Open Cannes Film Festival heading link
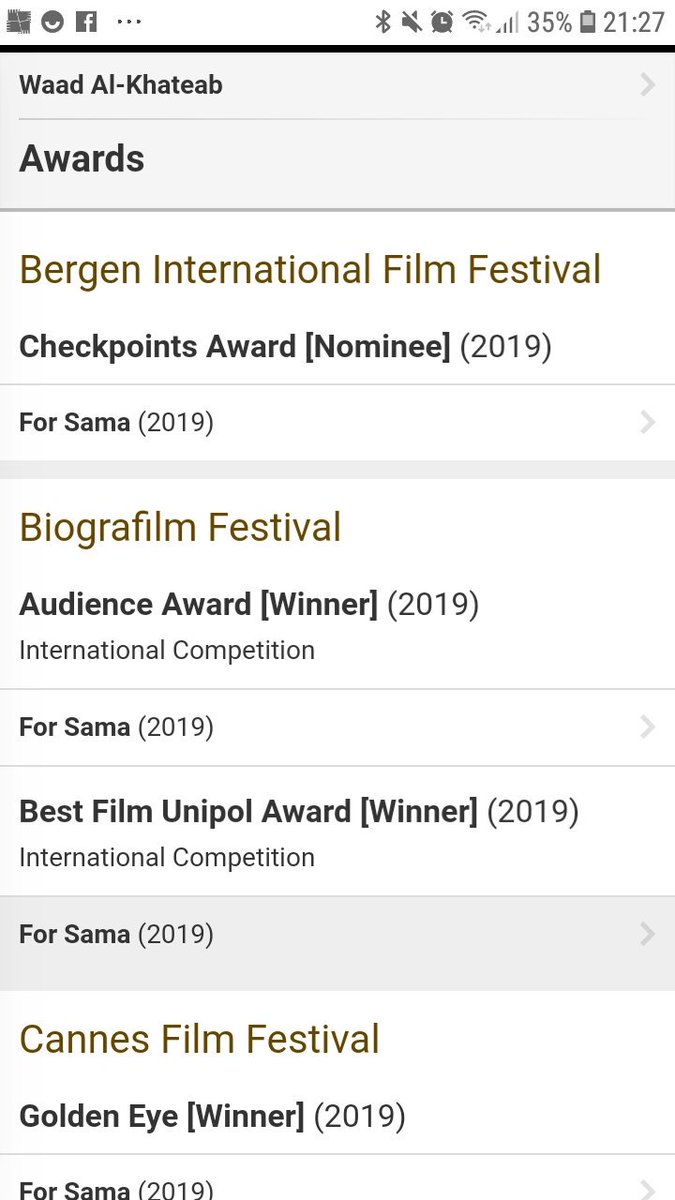The height and width of the screenshot is (1200, 675). [199, 1039]
